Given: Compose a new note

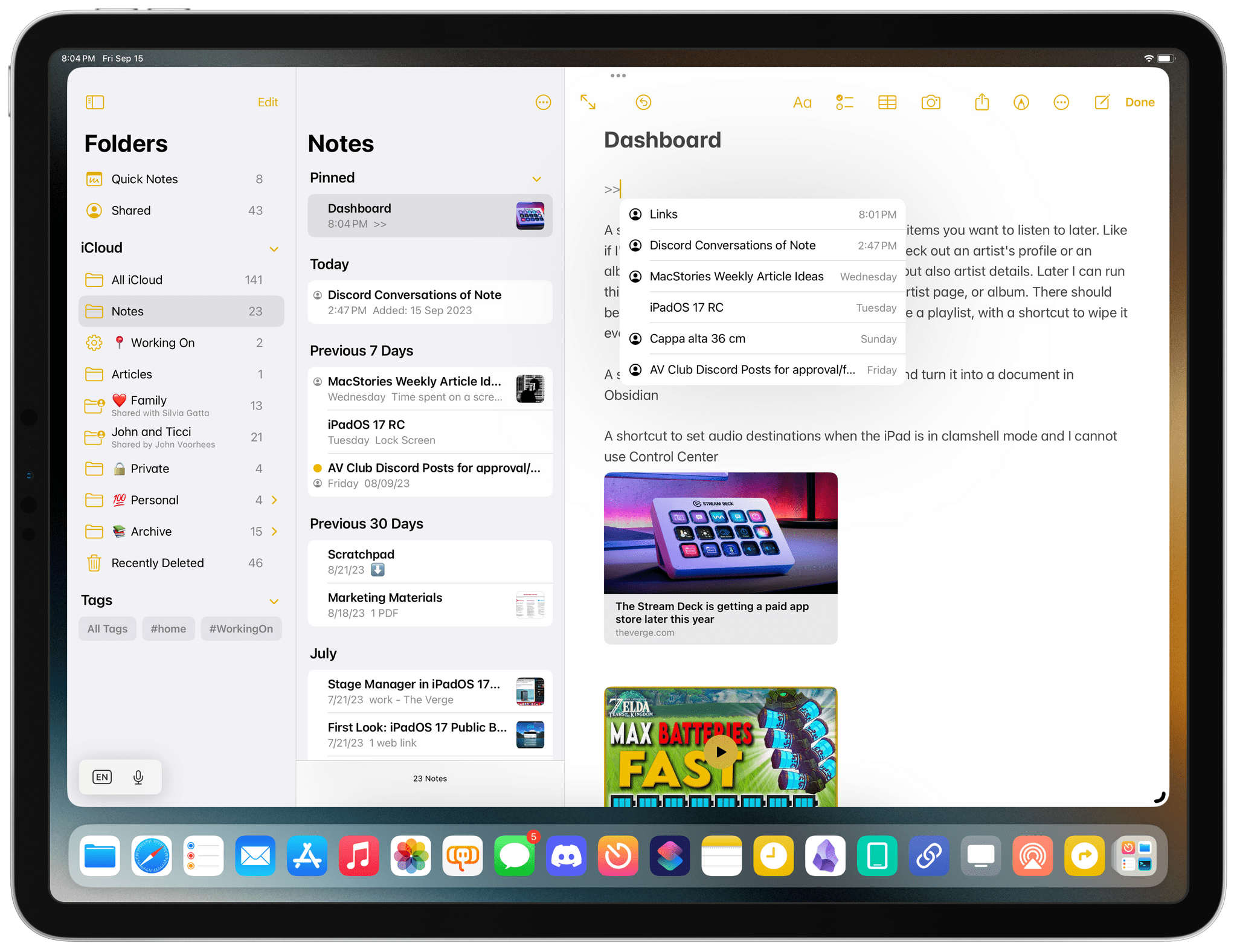Looking at the screenshot, I should tap(1102, 102).
